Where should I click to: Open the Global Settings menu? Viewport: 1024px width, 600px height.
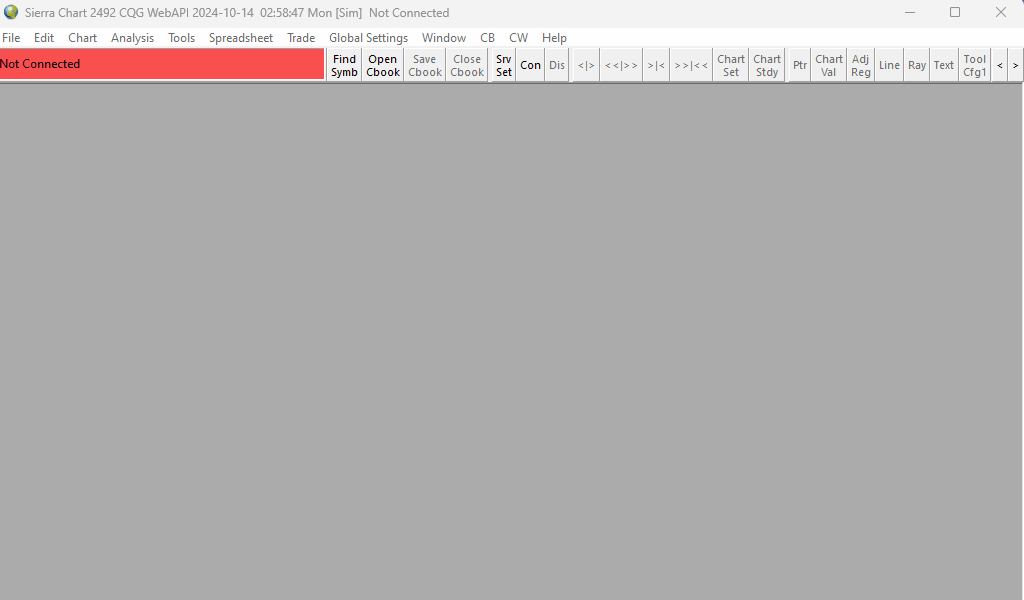coord(368,38)
